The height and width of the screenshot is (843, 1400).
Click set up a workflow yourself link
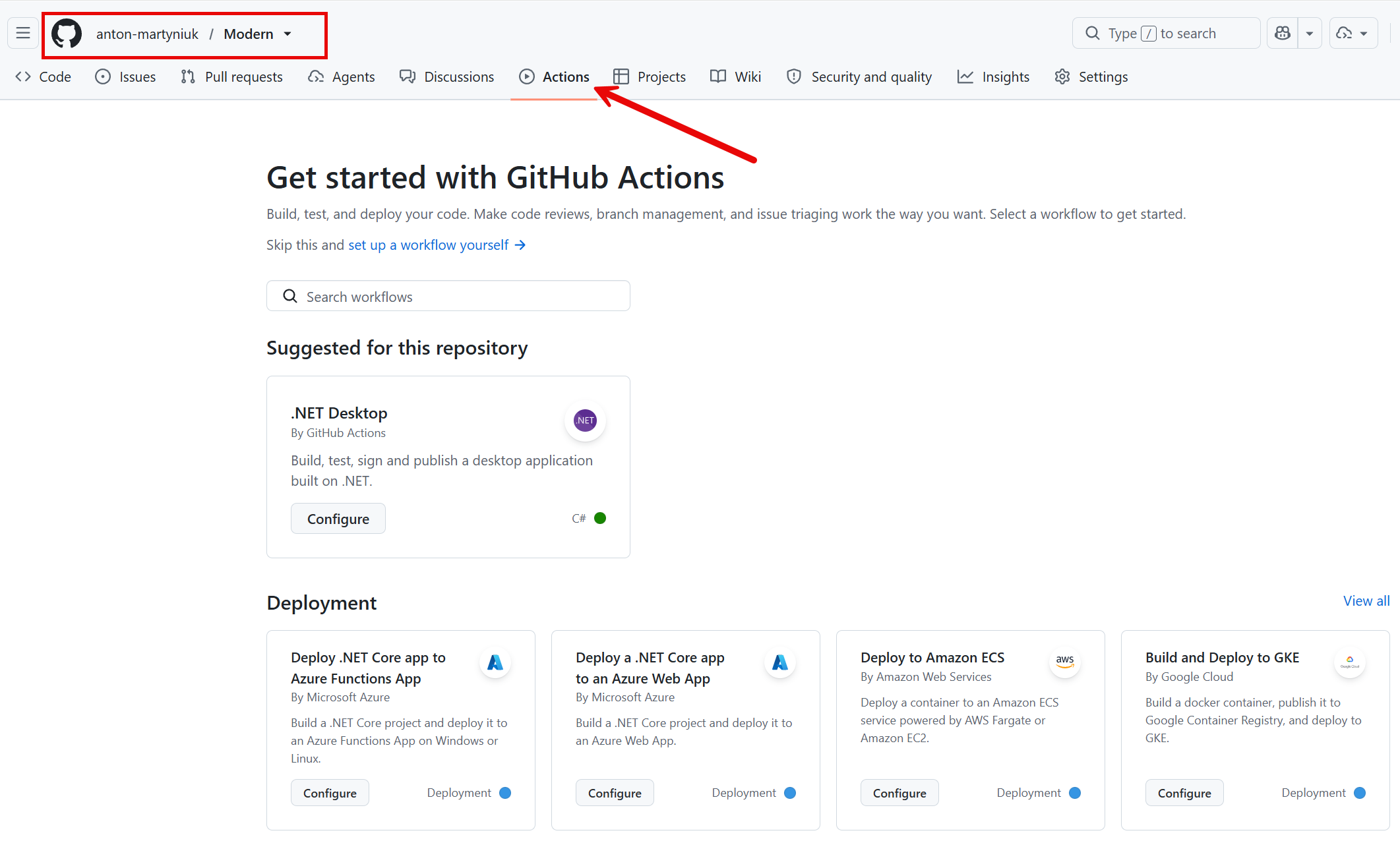[x=437, y=245]
